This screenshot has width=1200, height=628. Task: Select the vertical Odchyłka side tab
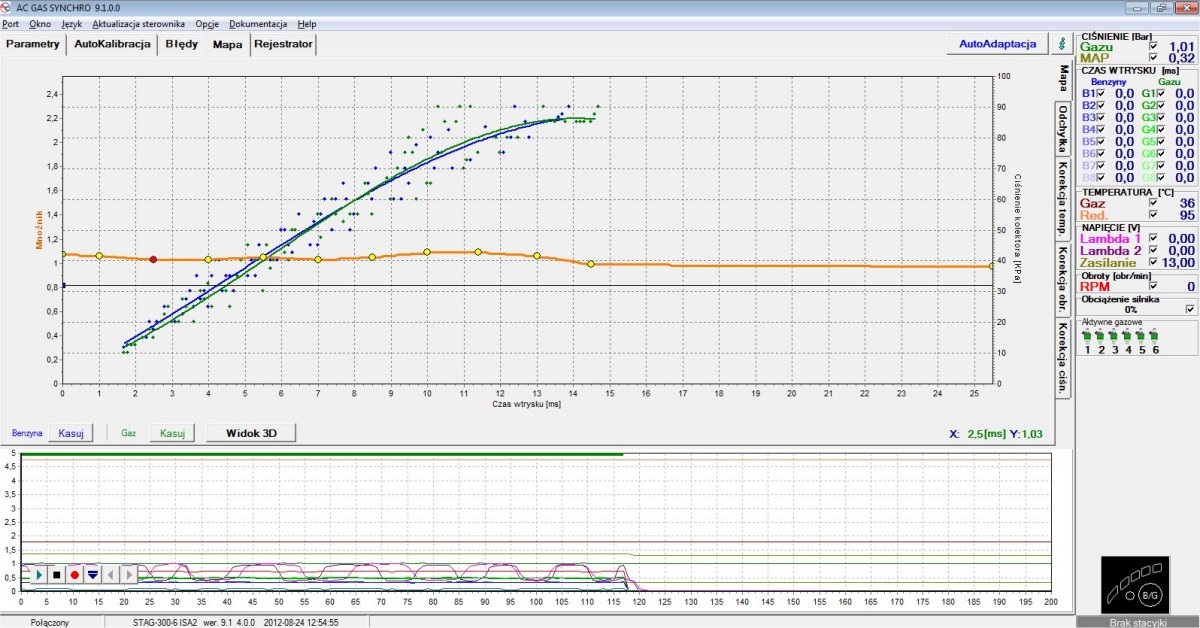(x=1062, y=130)
